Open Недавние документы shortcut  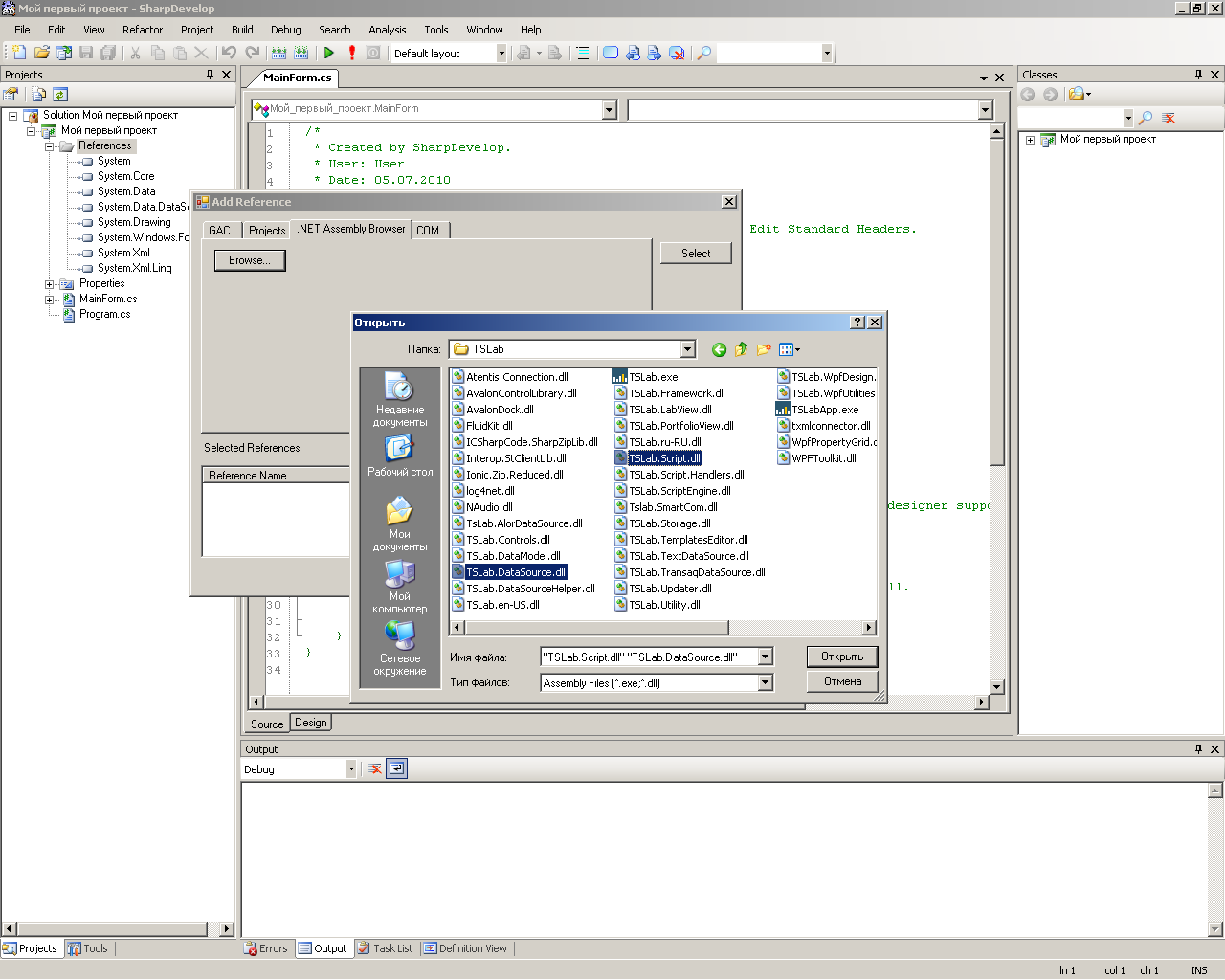pos(400,399)
